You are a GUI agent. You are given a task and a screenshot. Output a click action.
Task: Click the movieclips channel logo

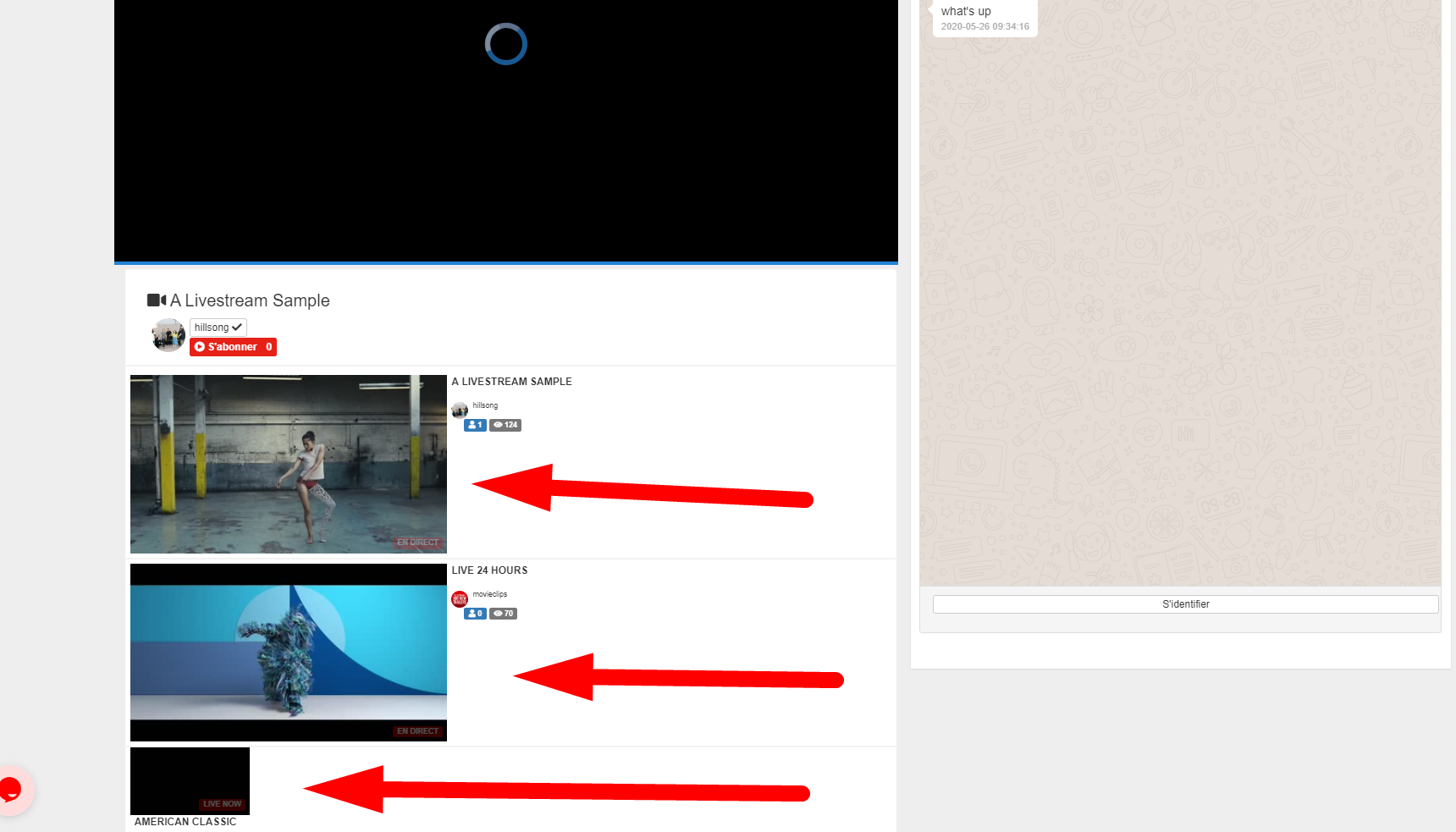[x=459, y=598]
